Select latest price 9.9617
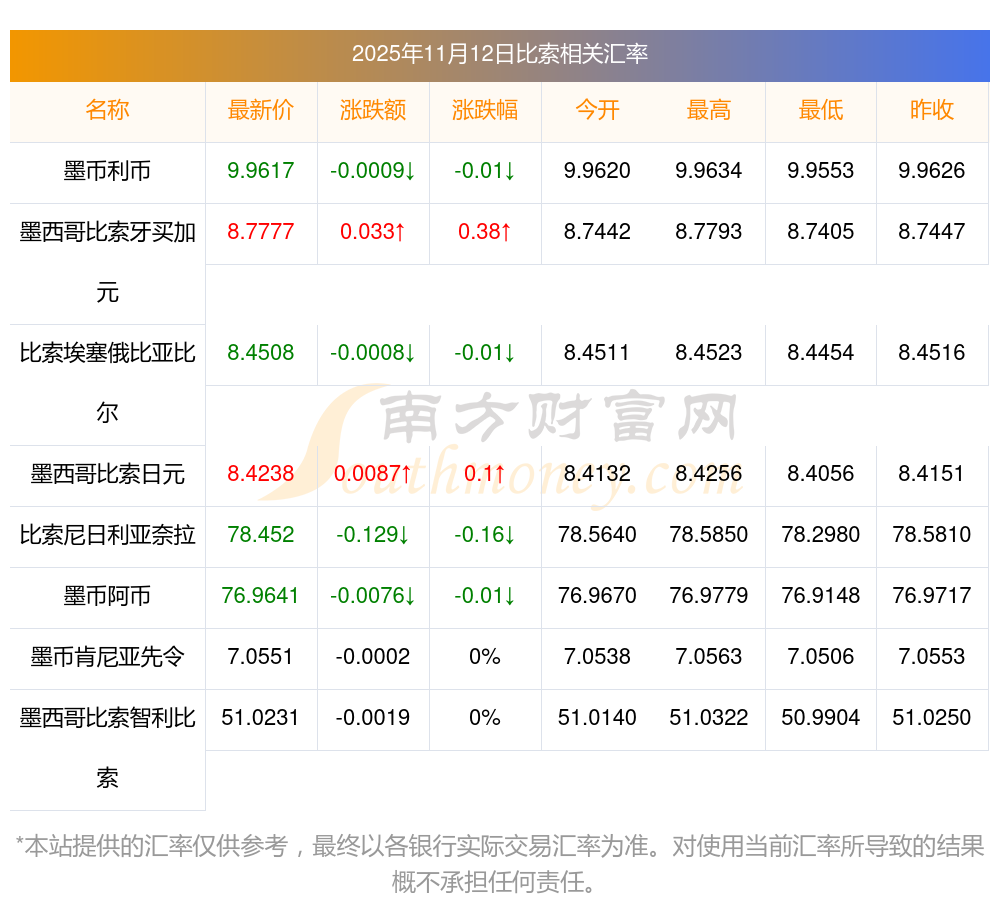Viewport: 1000px width, 913px height. pyautogui.click(x=261, y=170)
